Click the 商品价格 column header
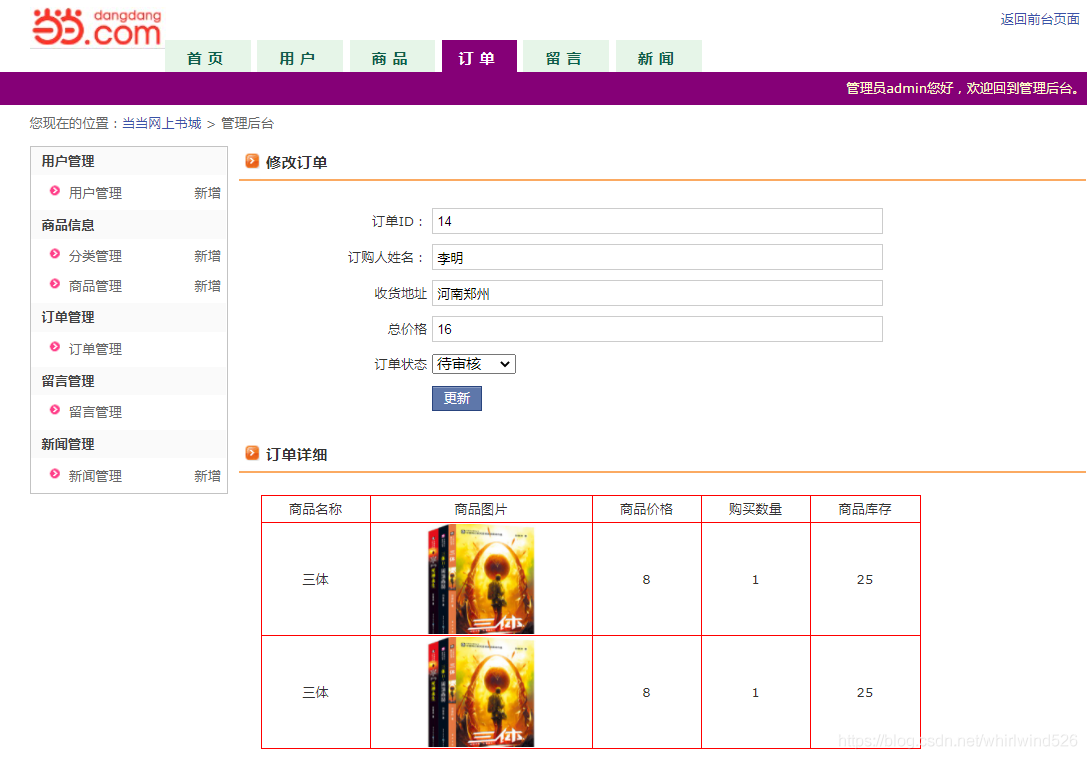 point(646,509)
